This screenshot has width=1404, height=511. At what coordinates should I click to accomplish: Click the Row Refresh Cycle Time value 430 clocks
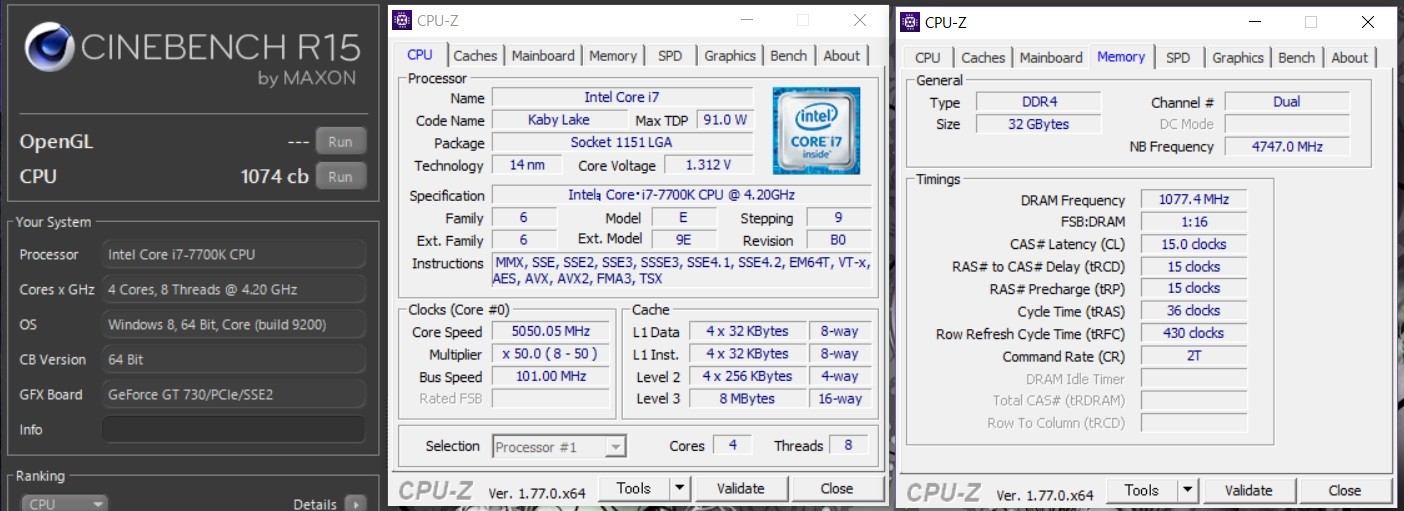point(1194,333)
